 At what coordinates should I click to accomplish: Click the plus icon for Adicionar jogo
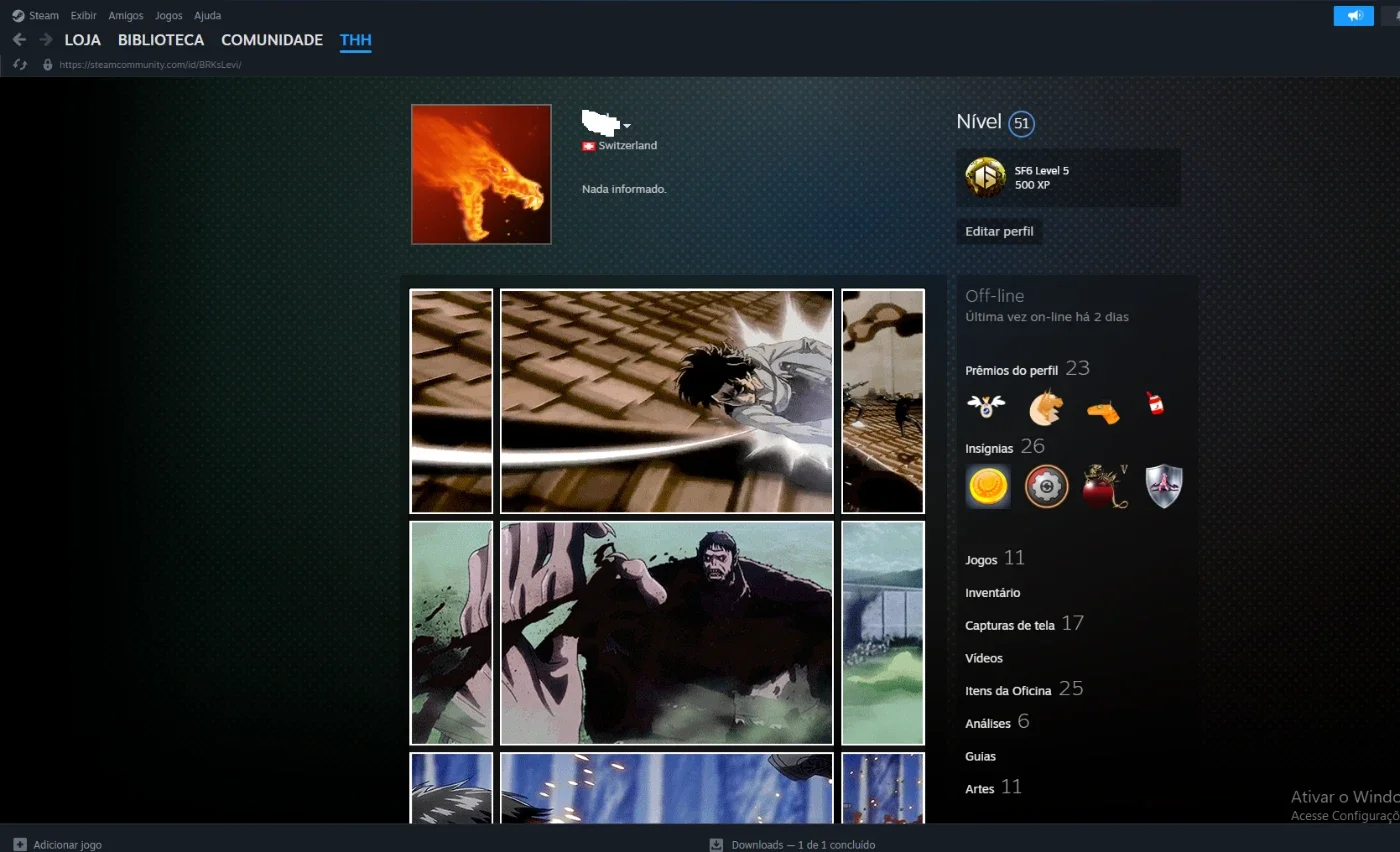pos(19,845)
